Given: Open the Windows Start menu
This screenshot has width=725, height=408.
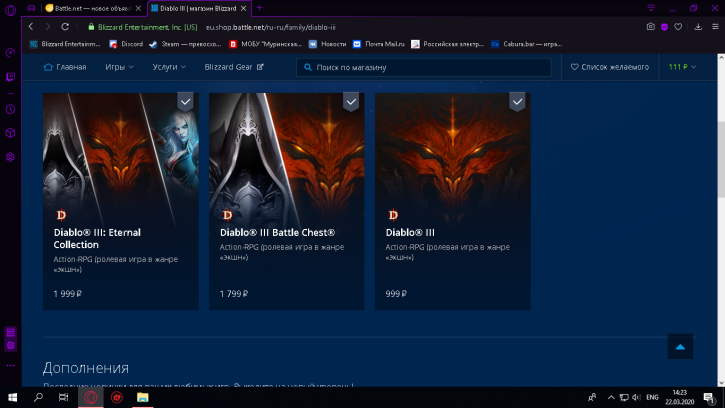Looking at the screenshot, I should [12, 397].
